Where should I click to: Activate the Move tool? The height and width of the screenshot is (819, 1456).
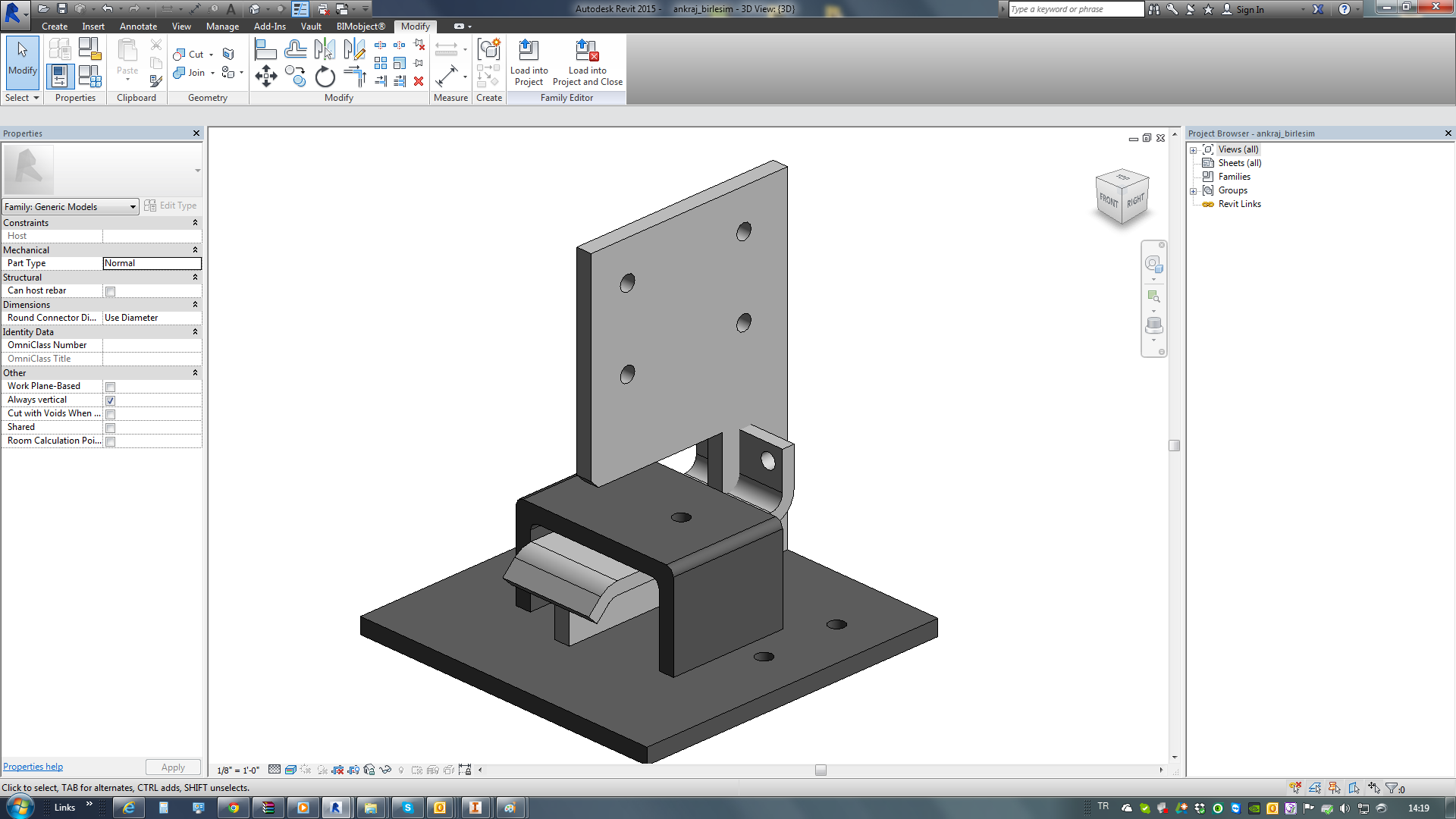pos(265,77)
